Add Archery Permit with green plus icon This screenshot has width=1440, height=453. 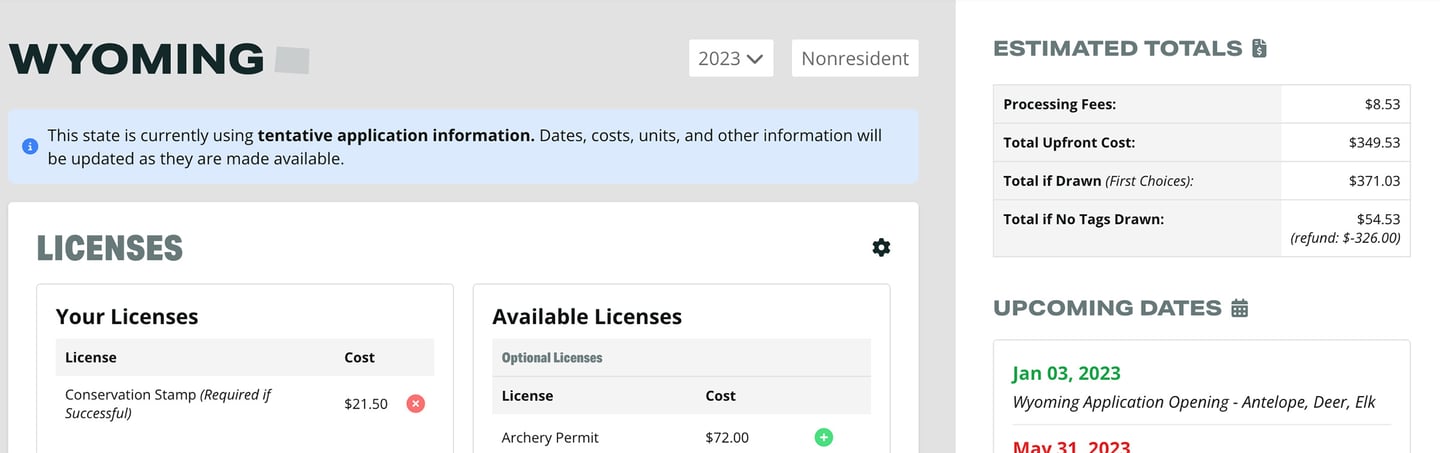point(823,437)
